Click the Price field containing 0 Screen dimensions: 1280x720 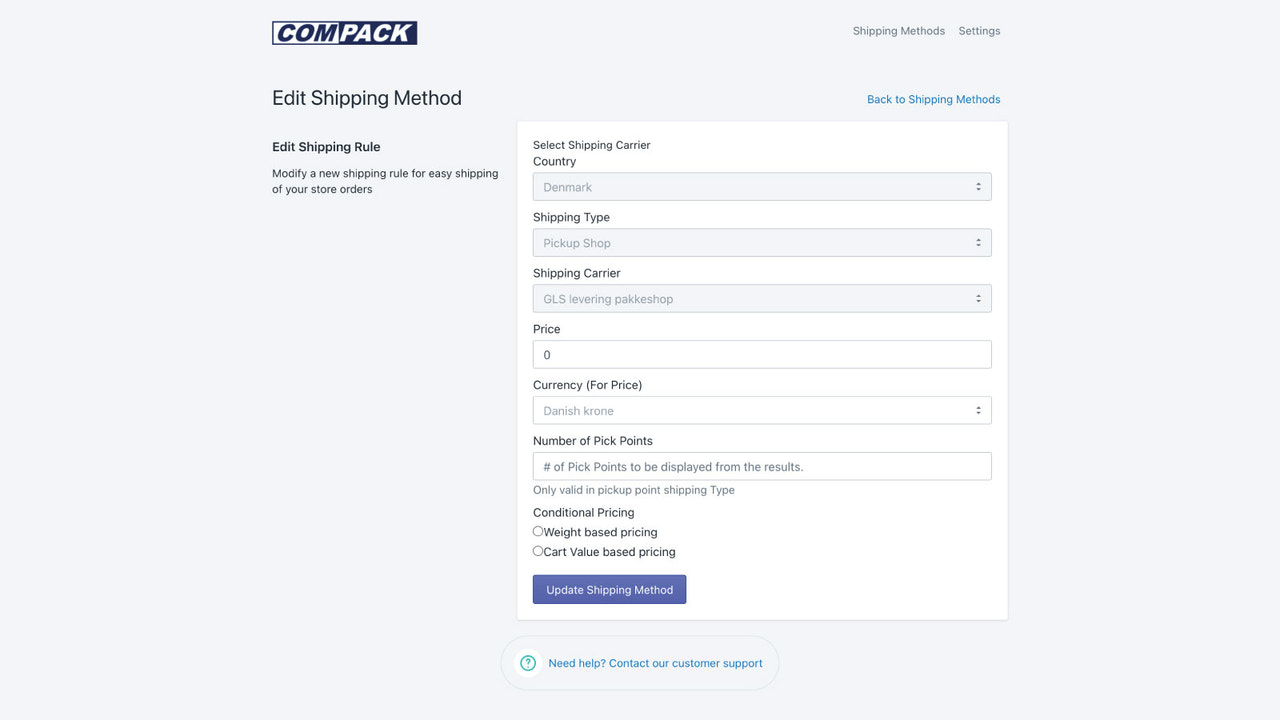pyautogui.click(x=762, y=354)
